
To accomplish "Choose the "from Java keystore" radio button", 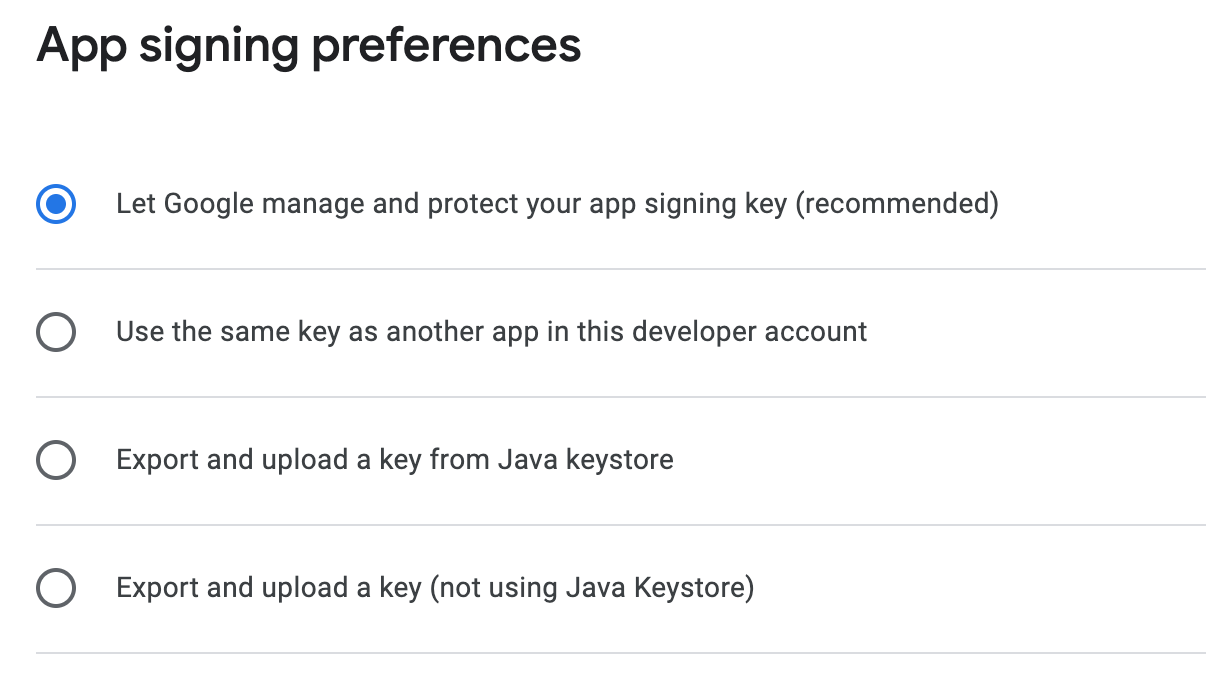I will coord(56,460).
